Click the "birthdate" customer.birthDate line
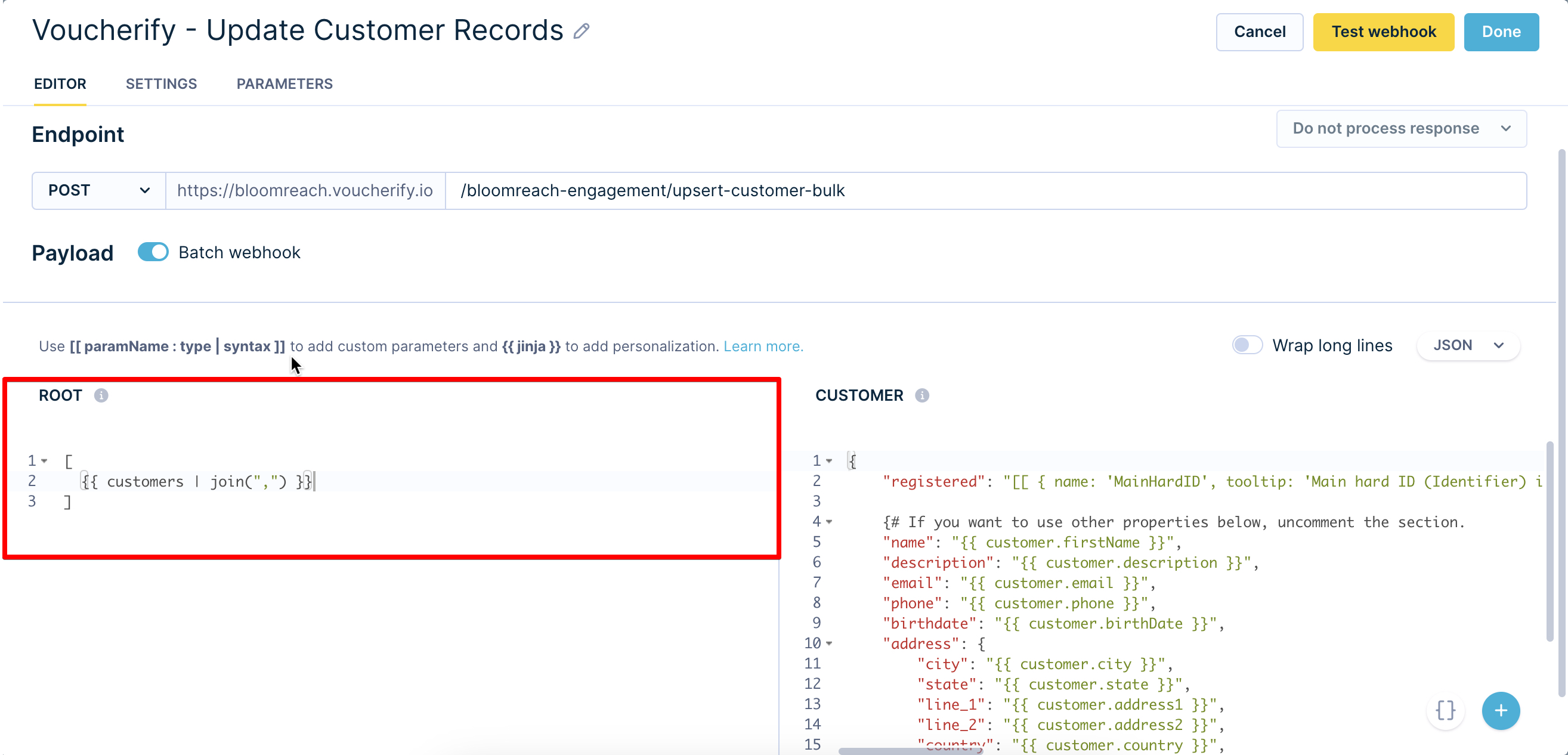1568x755 pixels. click(1054, 623)
